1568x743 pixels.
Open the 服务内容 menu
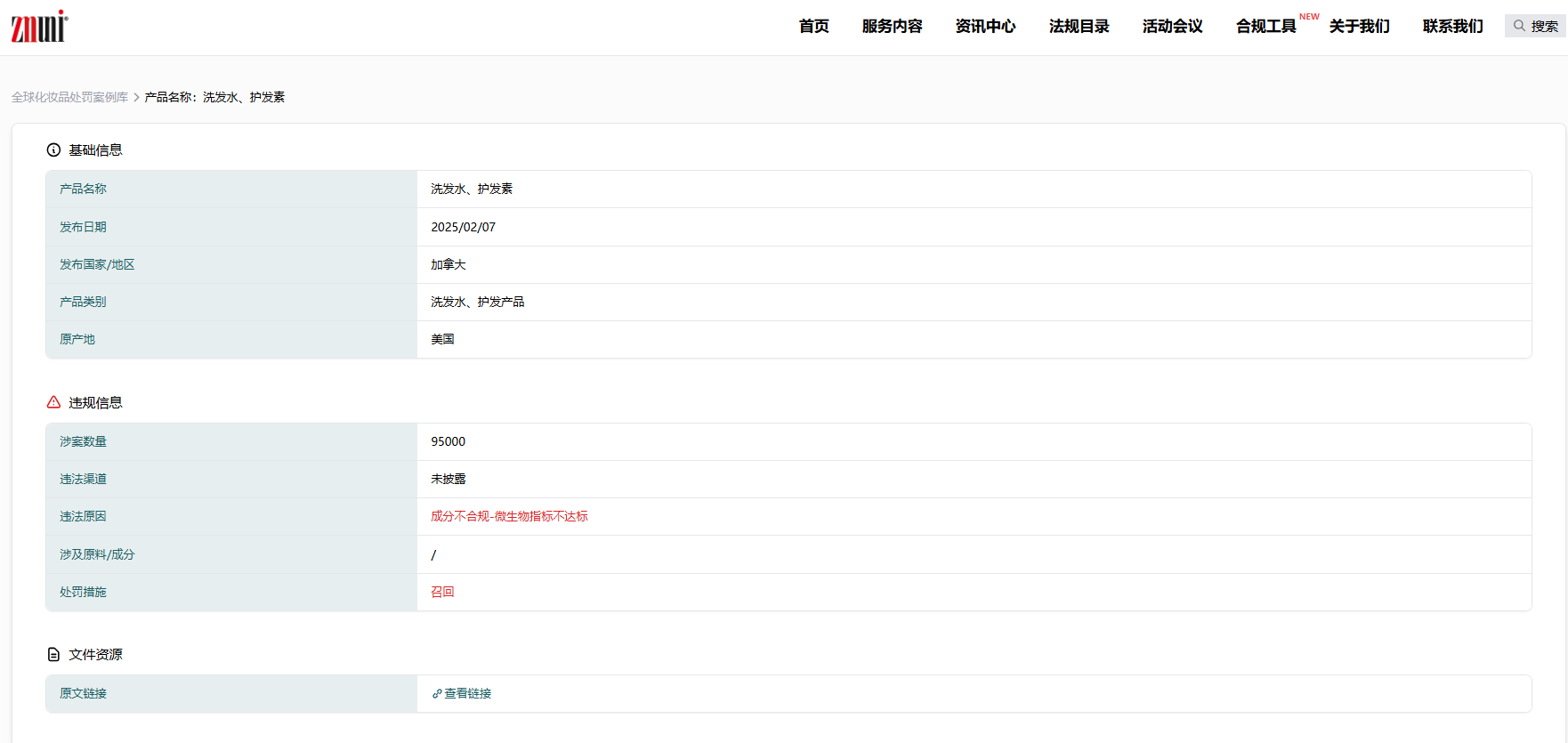tap(892, 27)
